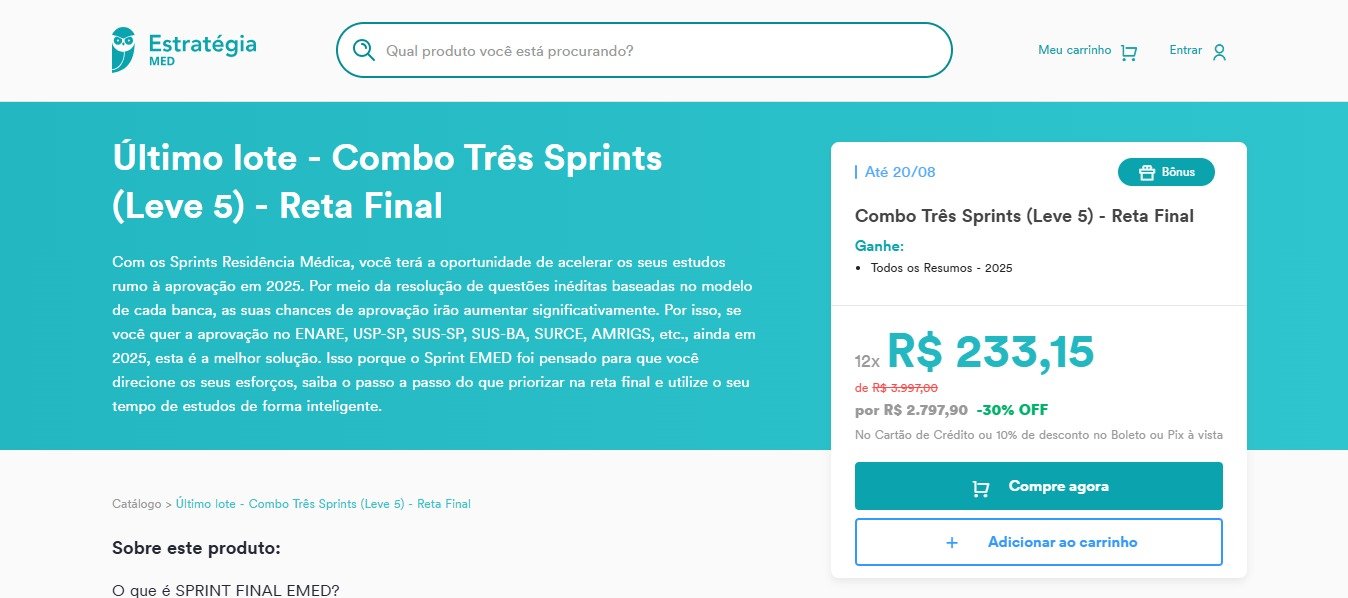Screen dimensions: 1348x598
Task: Click the gift icon in Bônus badge
Action: (x=1146, y=172)
